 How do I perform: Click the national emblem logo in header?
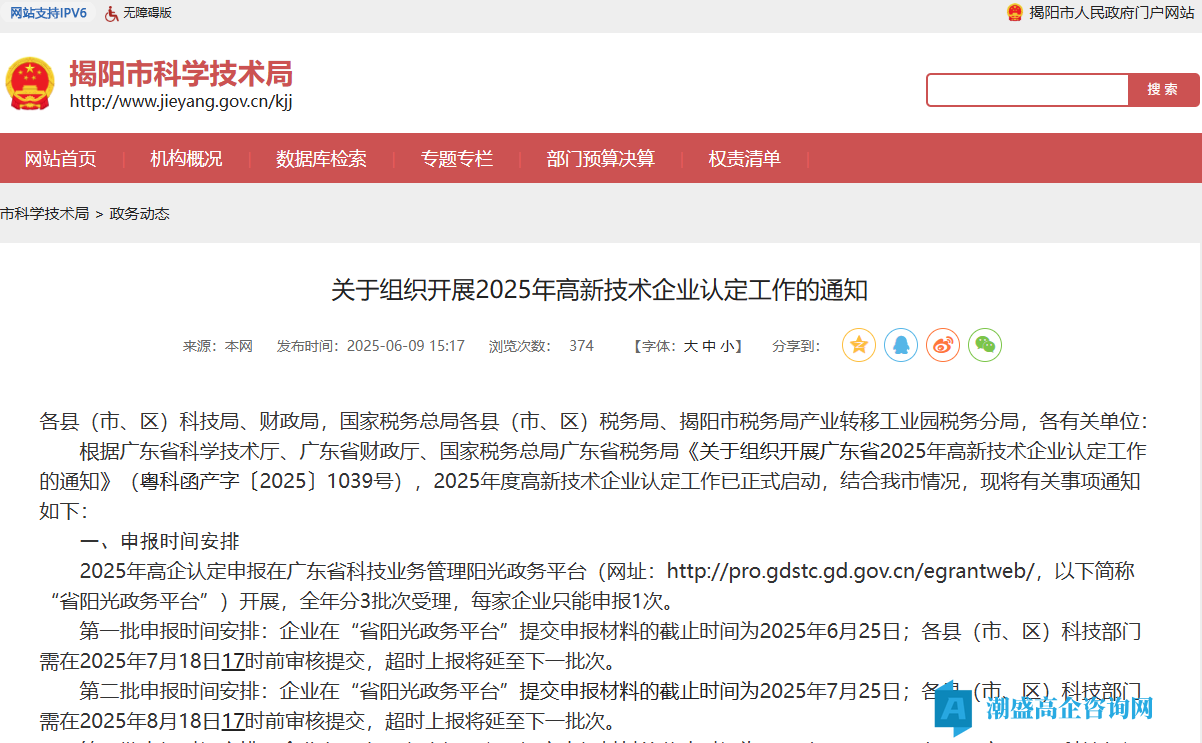coord(30,84)
